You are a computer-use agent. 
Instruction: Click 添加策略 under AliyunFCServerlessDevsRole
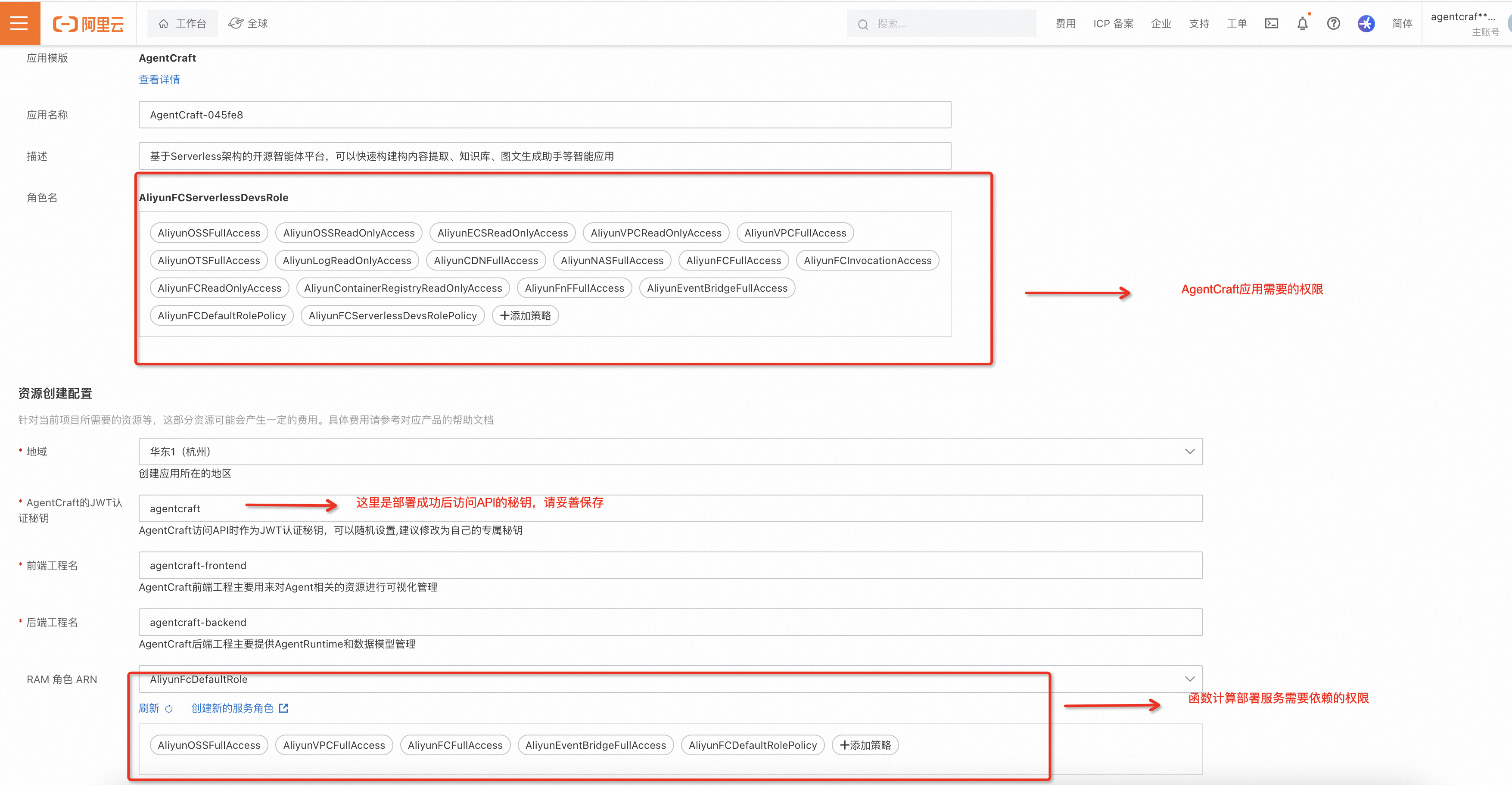coord(526,316)
